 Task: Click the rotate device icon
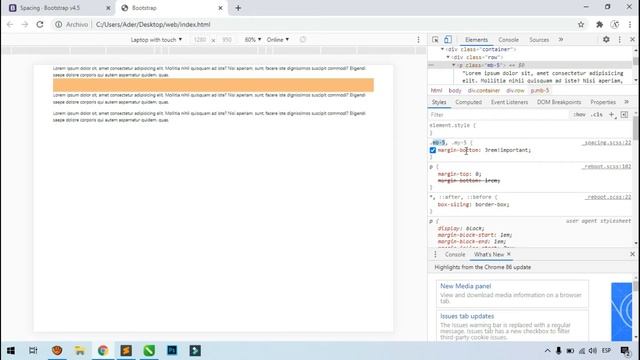click(302, 40)
